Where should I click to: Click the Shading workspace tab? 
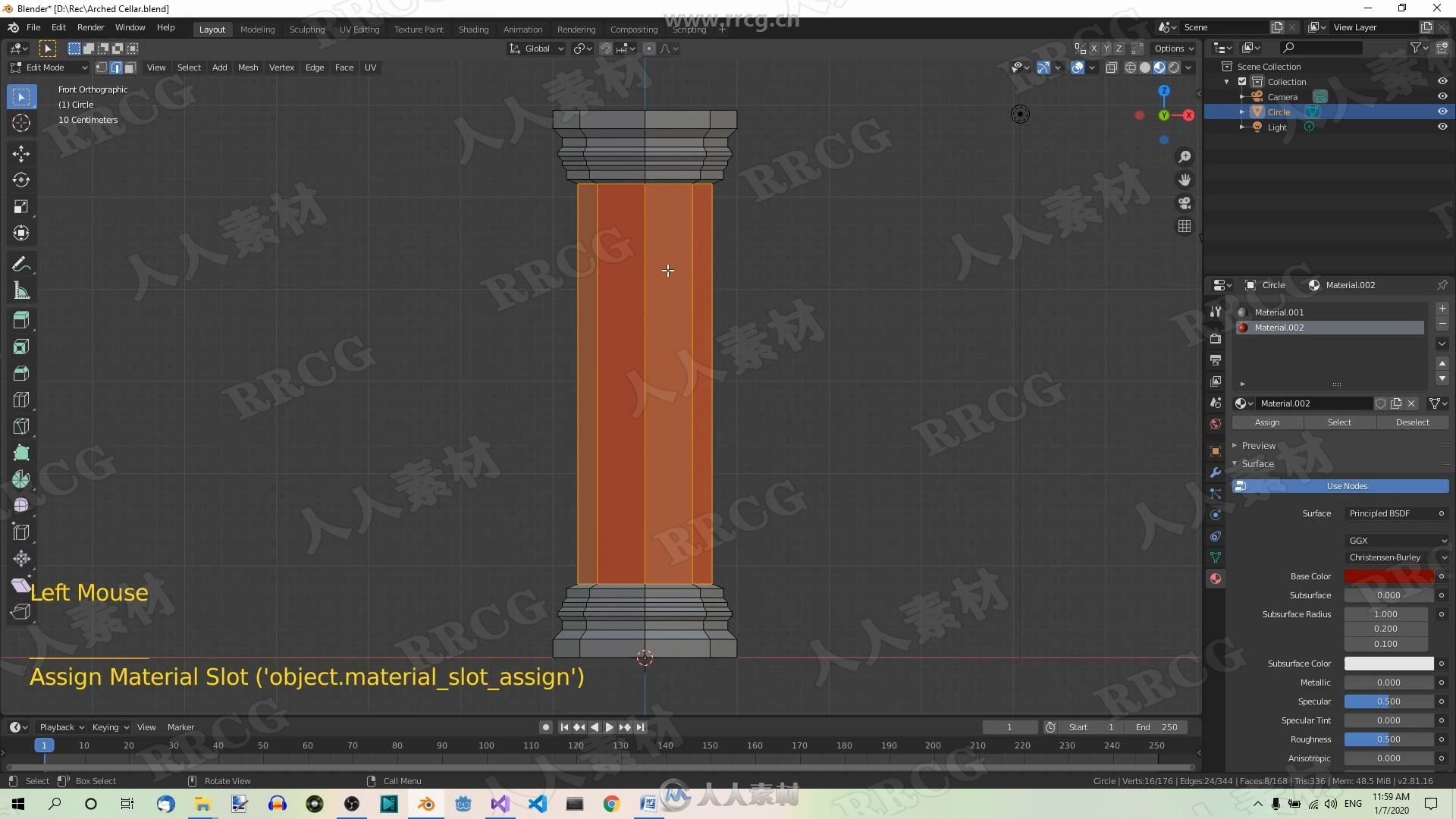471,28
